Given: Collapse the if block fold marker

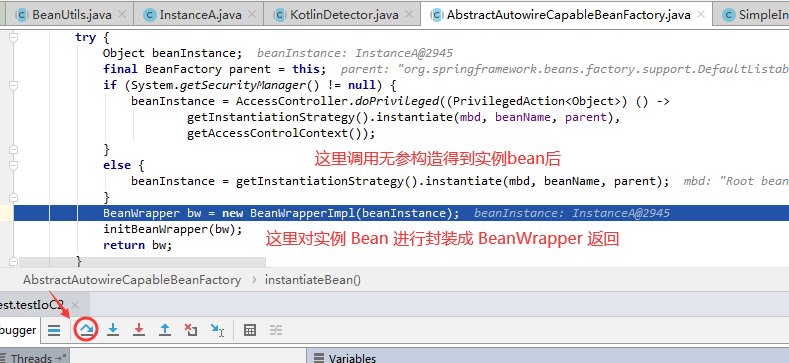Looking at the screenshot, I should pos(14,85).
